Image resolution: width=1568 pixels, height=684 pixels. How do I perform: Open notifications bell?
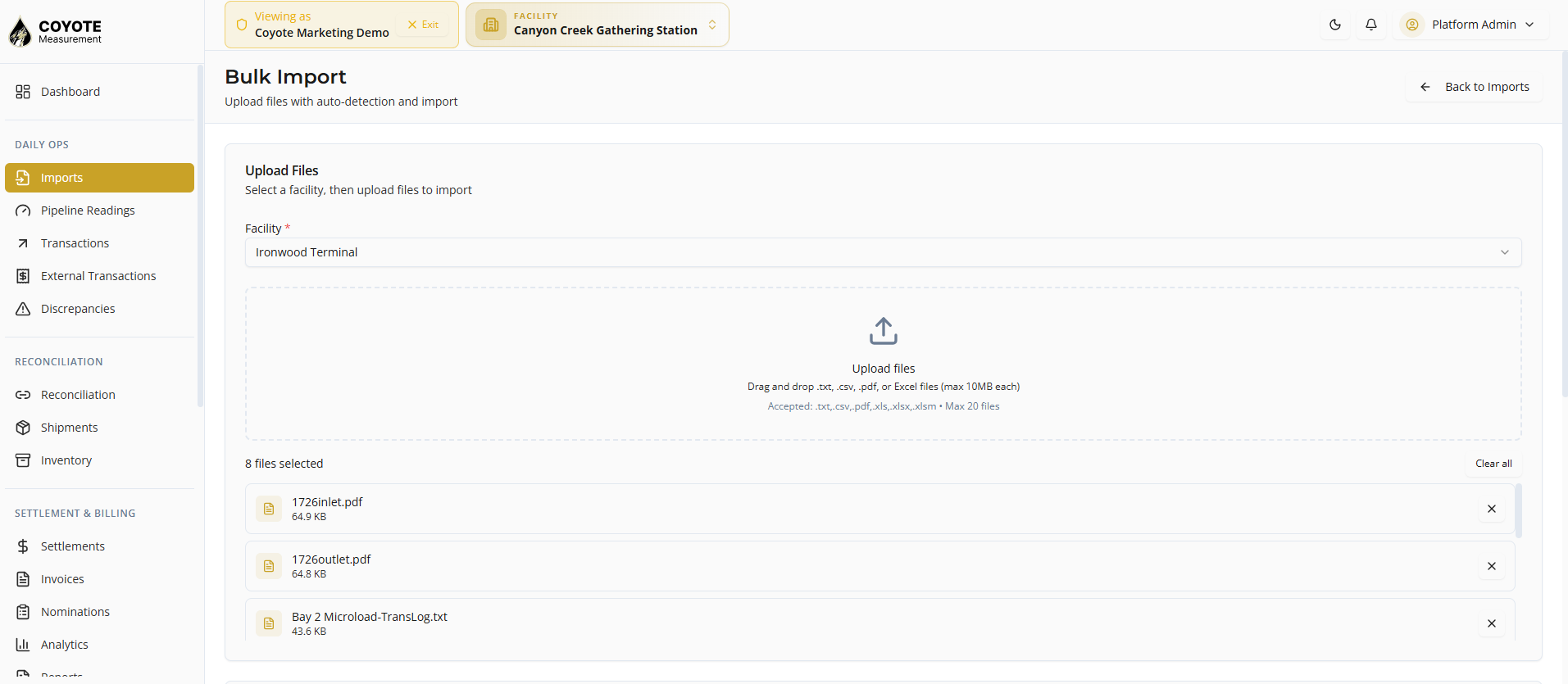click(x=1371, y=25)
